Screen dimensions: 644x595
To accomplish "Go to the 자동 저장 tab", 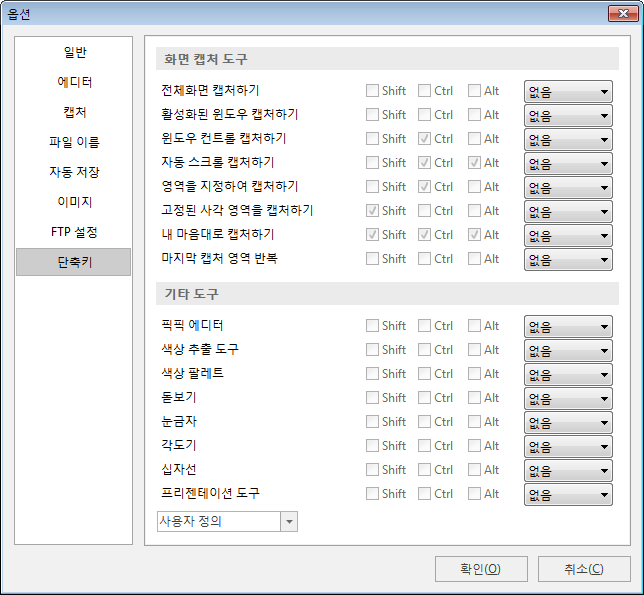I will 74,172.
